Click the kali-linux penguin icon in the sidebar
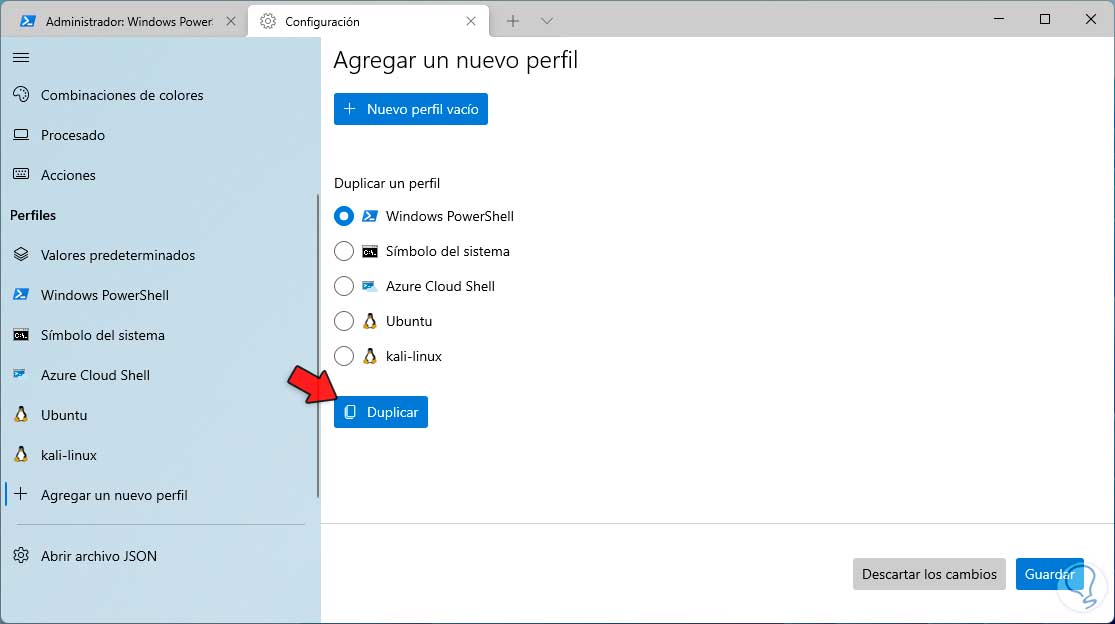 coord(21,454)
